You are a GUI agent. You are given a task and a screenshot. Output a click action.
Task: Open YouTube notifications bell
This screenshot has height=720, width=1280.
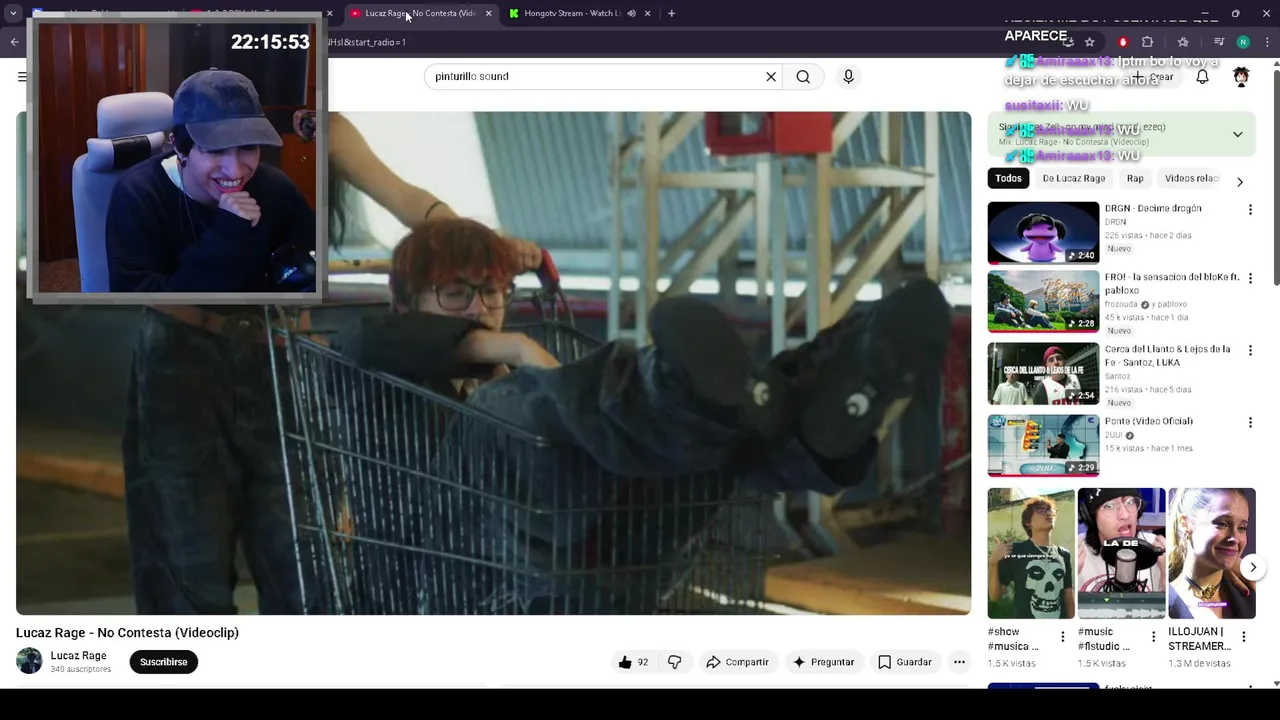1202,77
